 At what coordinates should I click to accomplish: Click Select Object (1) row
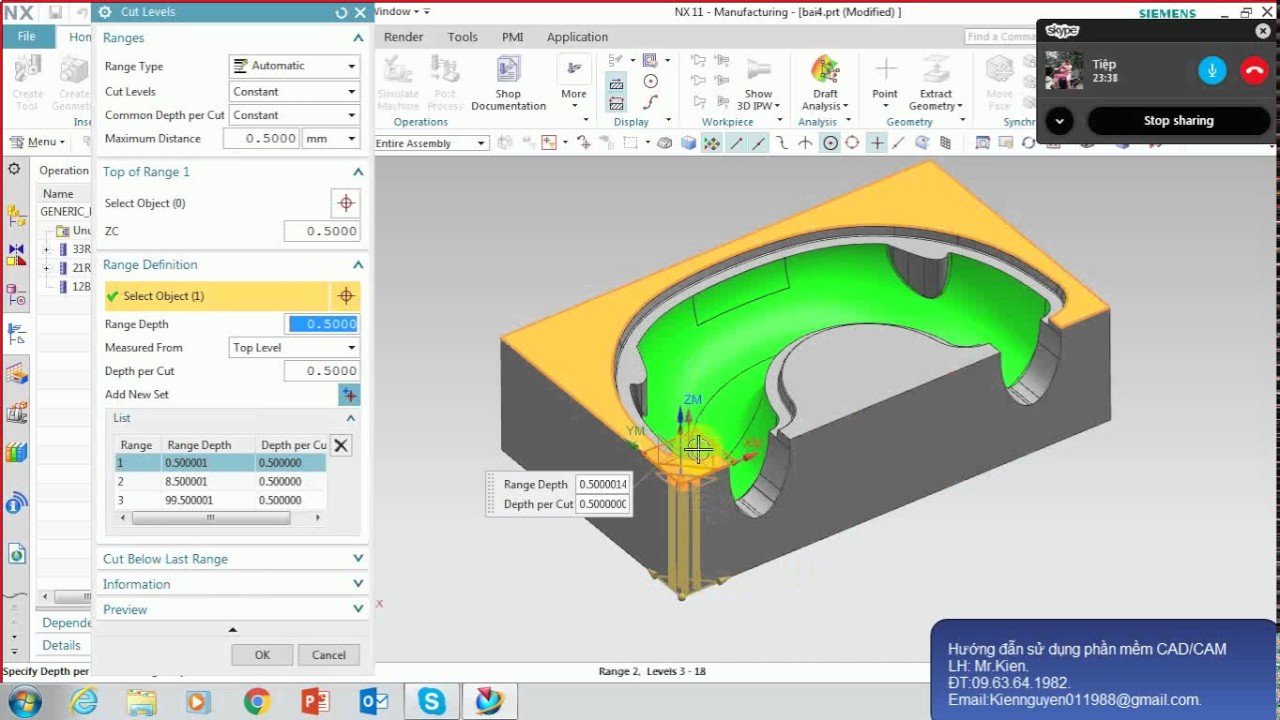[217, 296]
